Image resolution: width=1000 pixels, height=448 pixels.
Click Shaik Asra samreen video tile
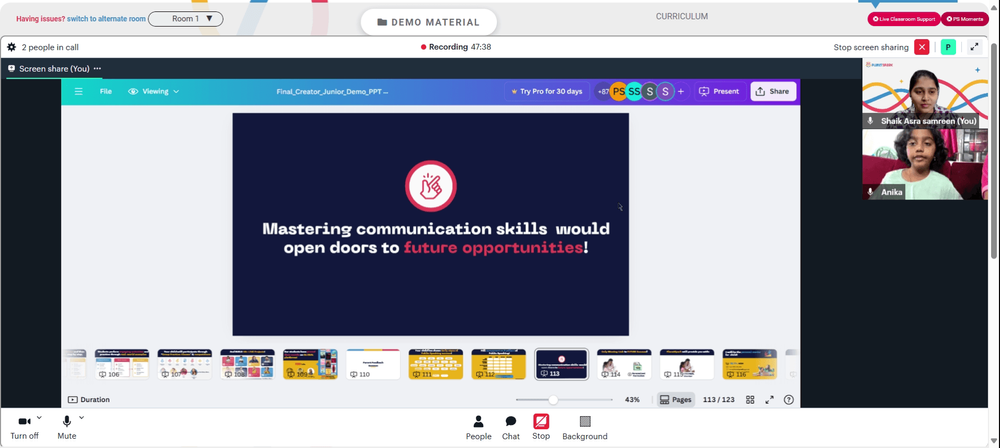(925, 93)
